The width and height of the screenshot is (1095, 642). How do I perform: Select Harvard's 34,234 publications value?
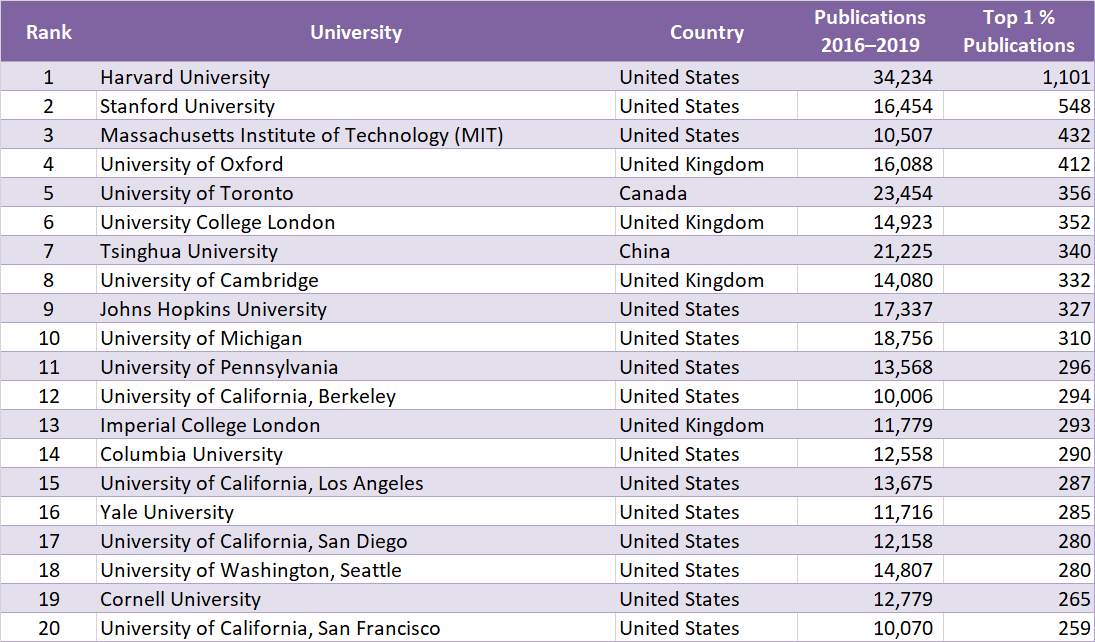902,77
